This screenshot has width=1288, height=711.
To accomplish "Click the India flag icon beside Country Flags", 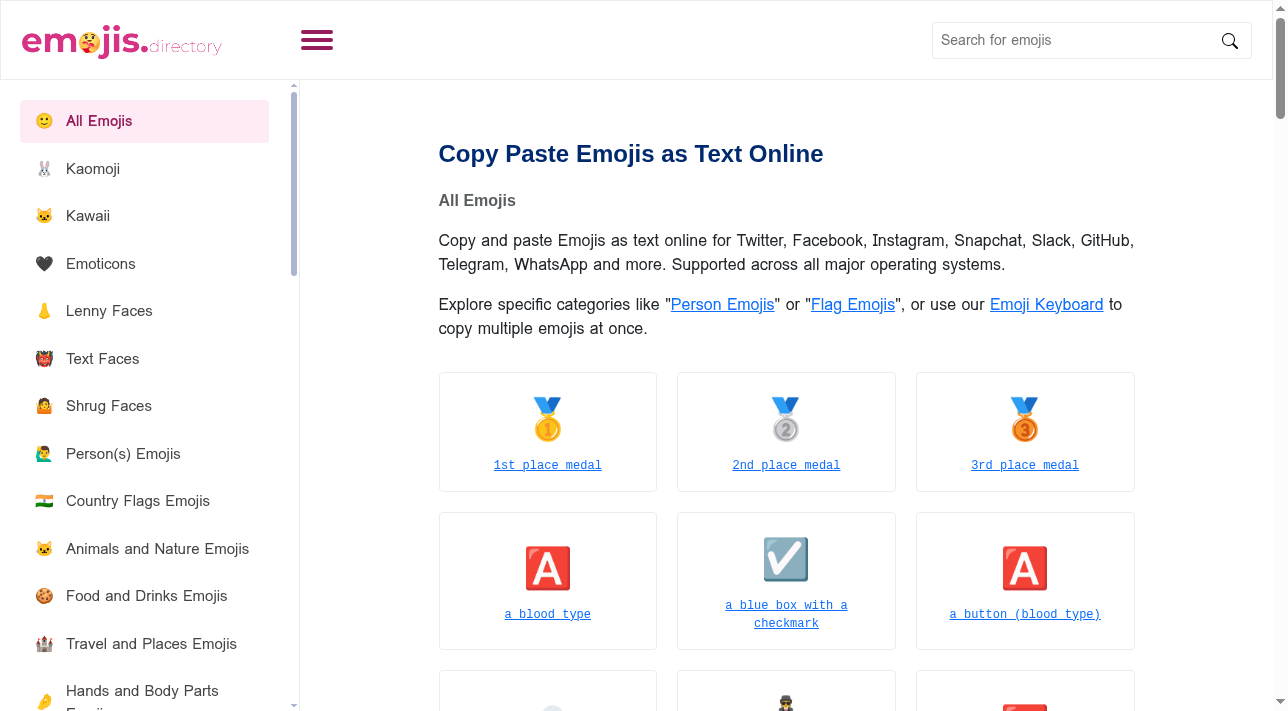I will tap(44, 501).
